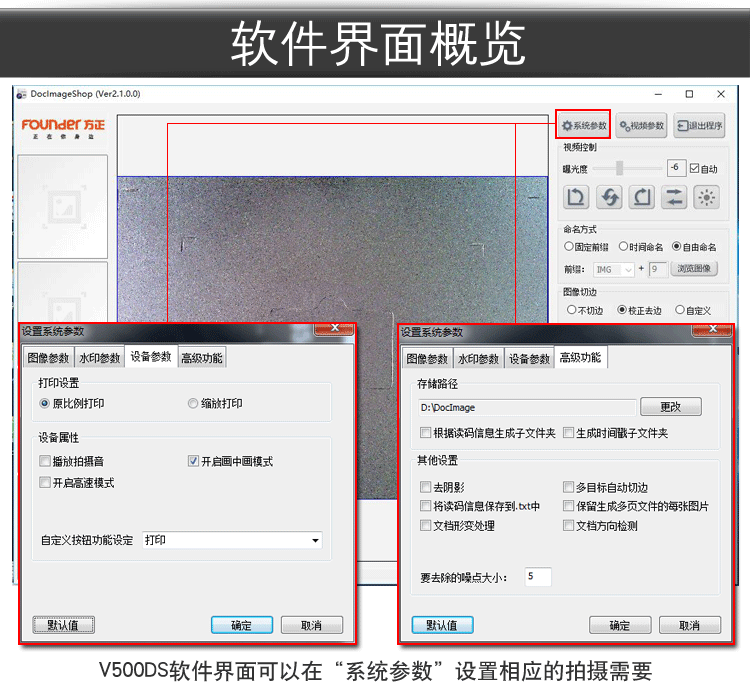Switch to 水印参数 tab in right dialog

click(x=478, y=359)
